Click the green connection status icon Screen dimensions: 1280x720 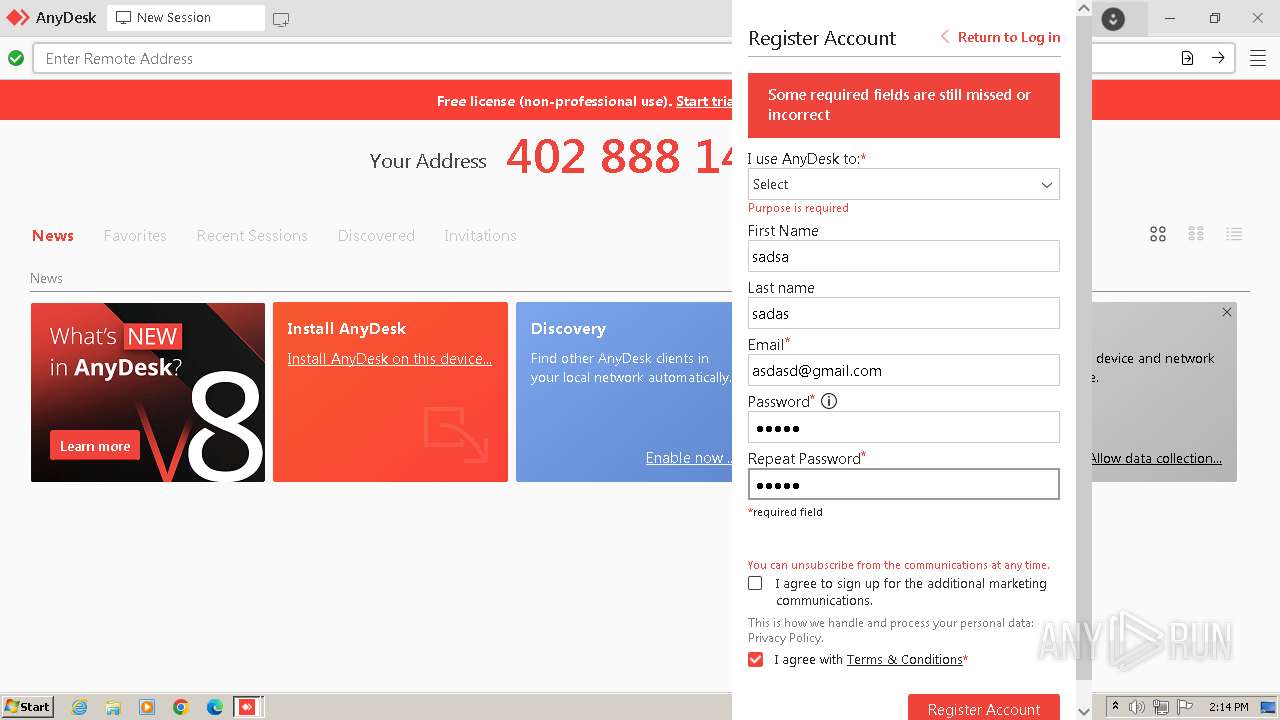(x=16, y=58)
